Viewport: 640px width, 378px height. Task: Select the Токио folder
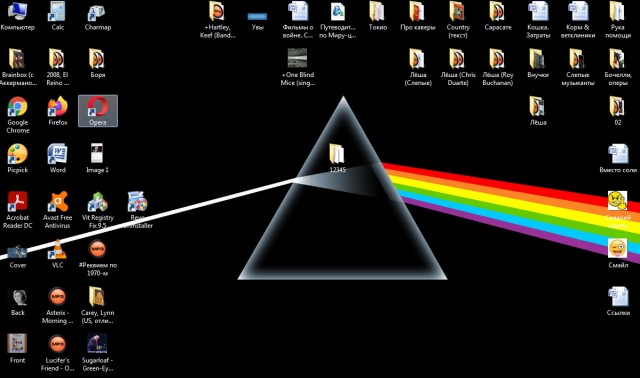(378, 16)
